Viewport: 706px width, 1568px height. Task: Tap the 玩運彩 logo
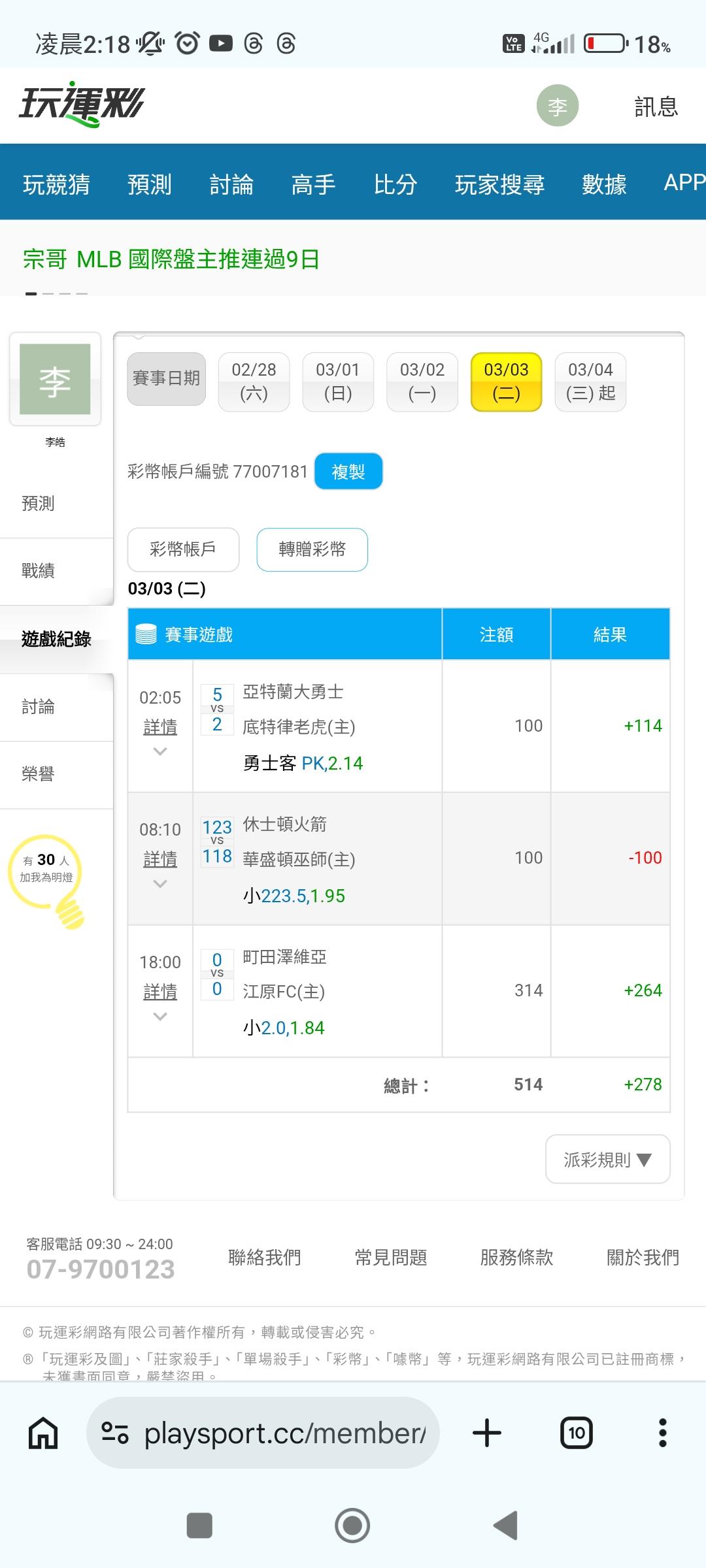82,105
